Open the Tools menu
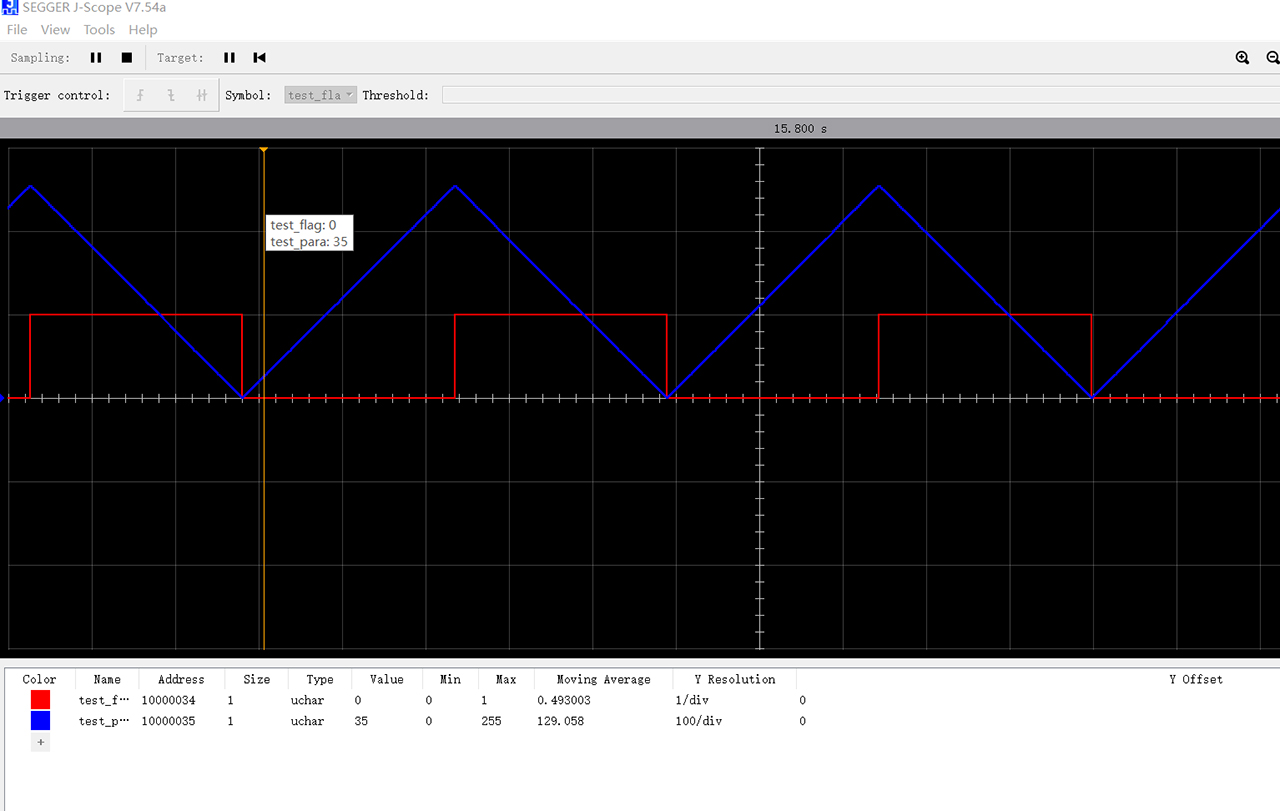This screenshot has height=811, width=1280. point(99,30)
